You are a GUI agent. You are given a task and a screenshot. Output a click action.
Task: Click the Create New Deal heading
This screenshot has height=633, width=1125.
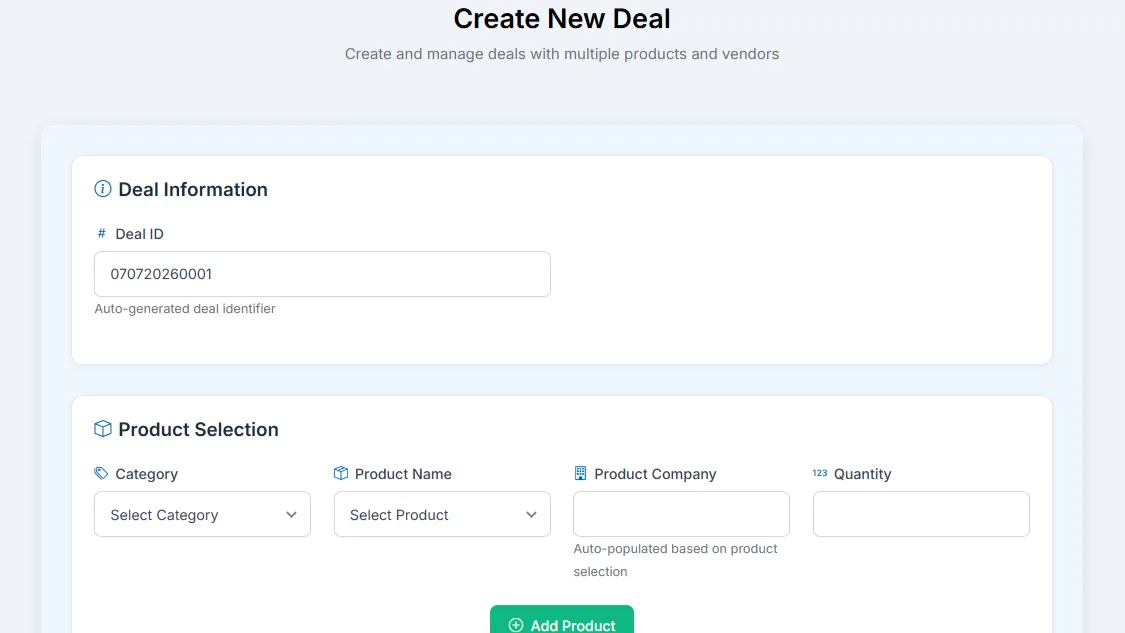tap(562, 19)
